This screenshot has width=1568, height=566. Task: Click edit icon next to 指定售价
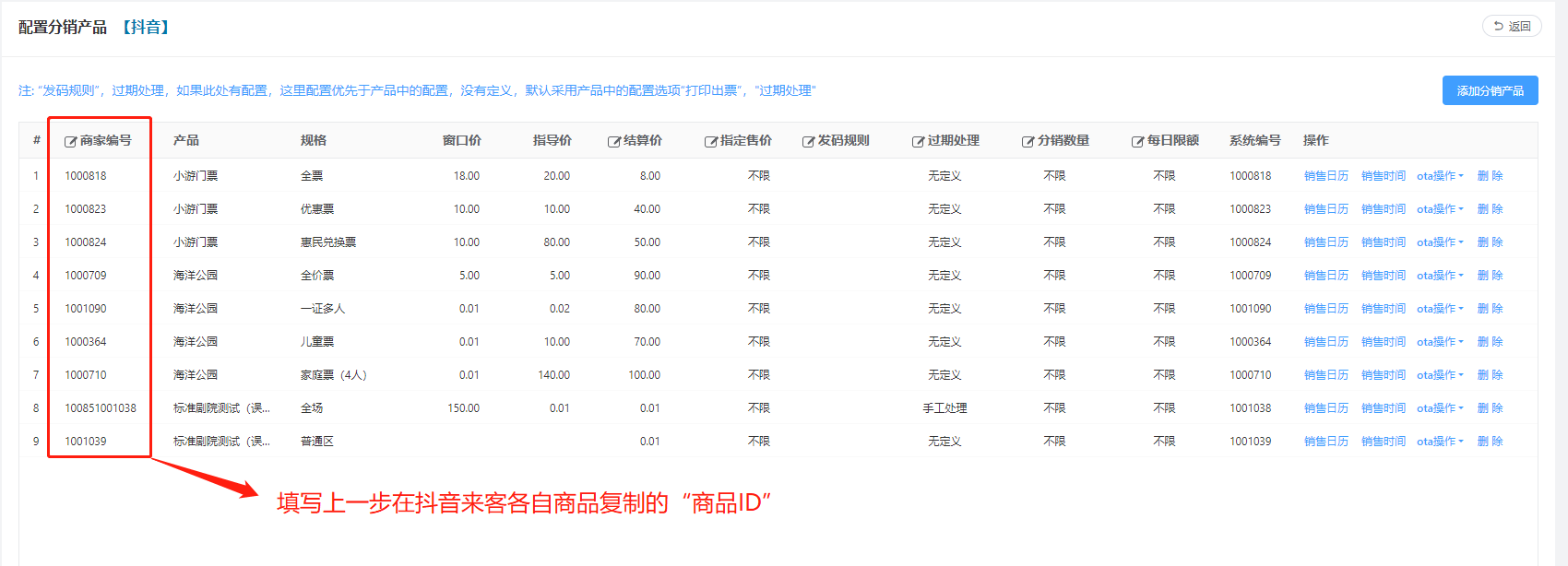click(710, 141)
